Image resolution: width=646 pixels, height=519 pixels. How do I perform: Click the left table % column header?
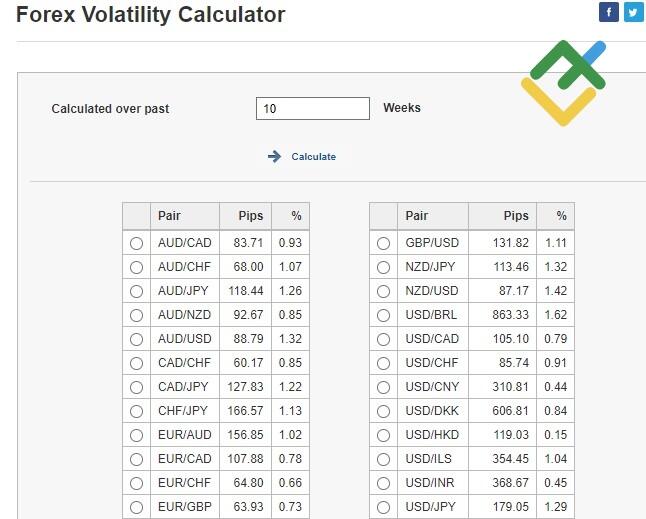click(295, 216)
